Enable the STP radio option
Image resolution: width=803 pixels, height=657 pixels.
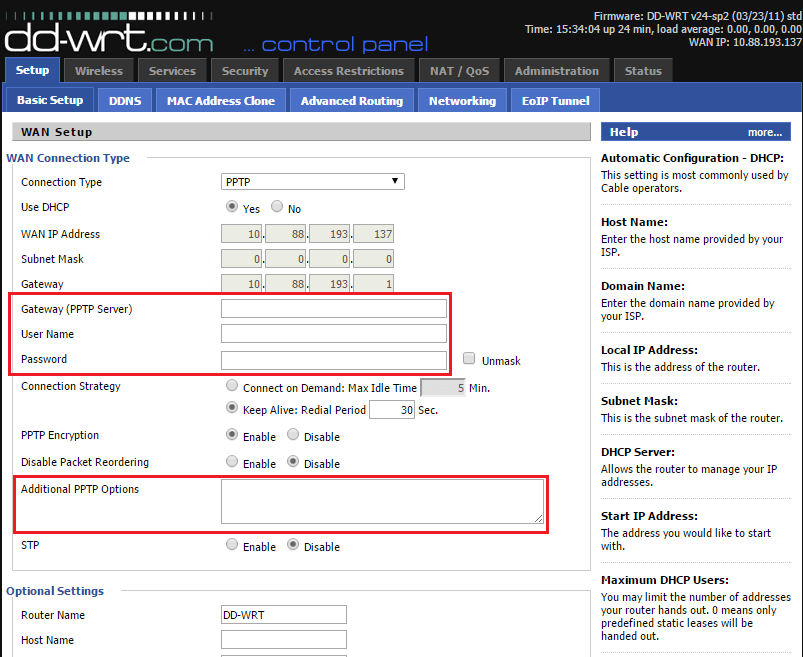pos(232,545)
